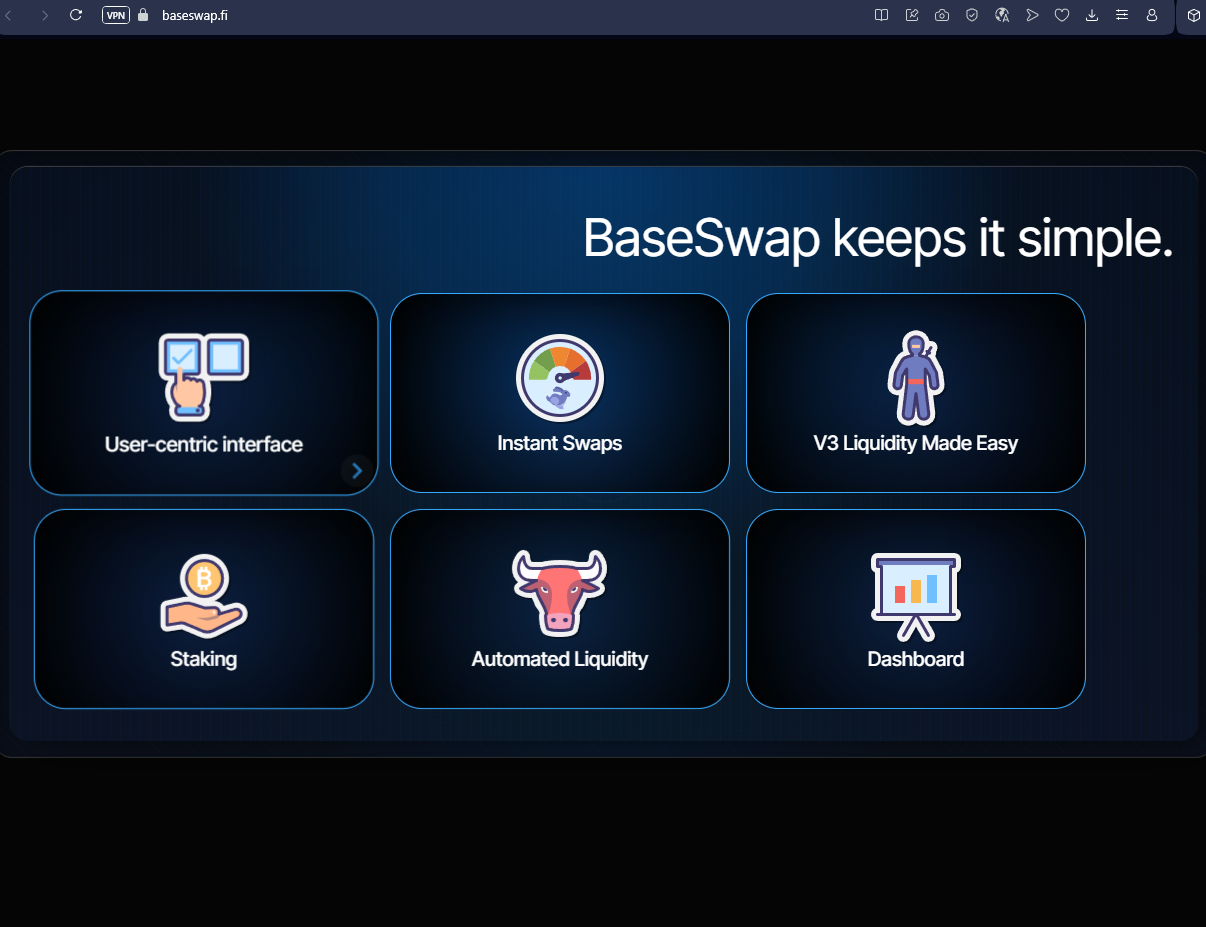
Task: Reload the current page
Action: coord(76,15)
